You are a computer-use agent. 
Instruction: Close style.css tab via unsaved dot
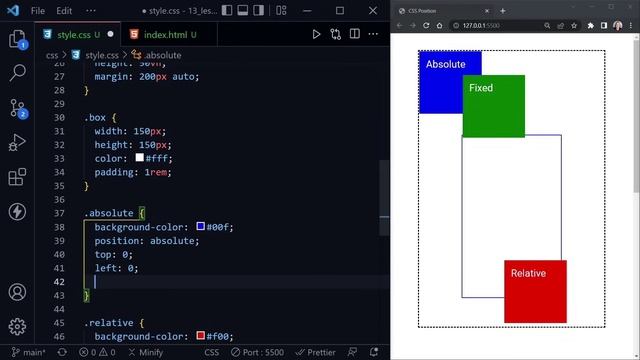pos(110,34)
